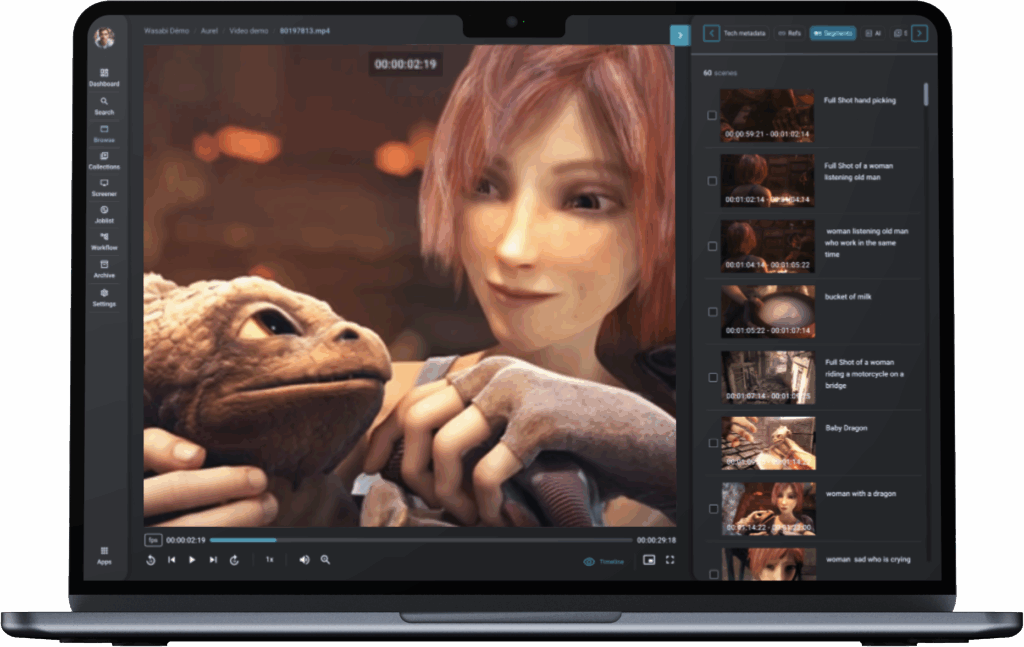Image resolution: width=1024 pixels, height=647 pixels.
Task: Check the 'woman with a dragon' scene
Action: [x=713, y=509]
